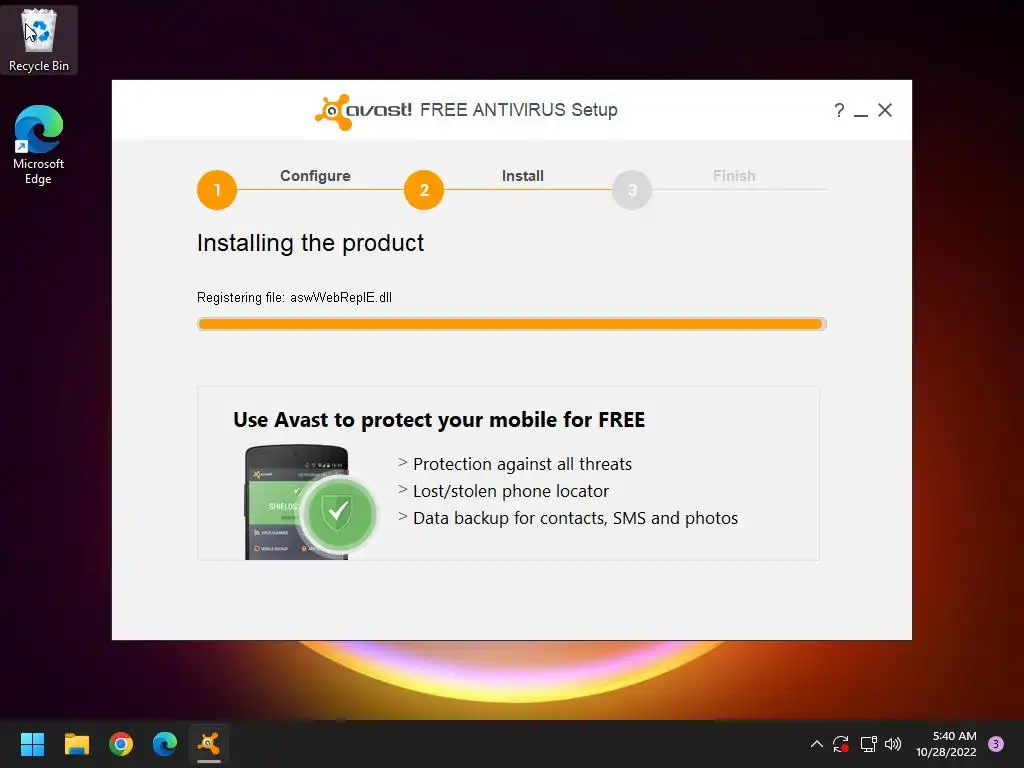Expand the hidden system tray icons
1024x768 pixels.
point(816,744)
